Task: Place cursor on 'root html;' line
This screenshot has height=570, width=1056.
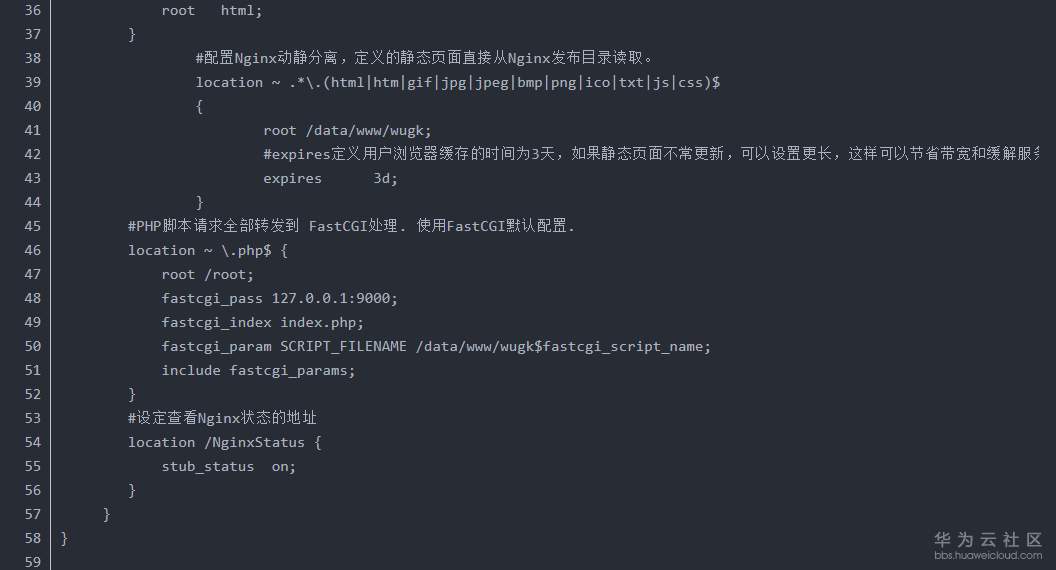Action: click(211, 10)
